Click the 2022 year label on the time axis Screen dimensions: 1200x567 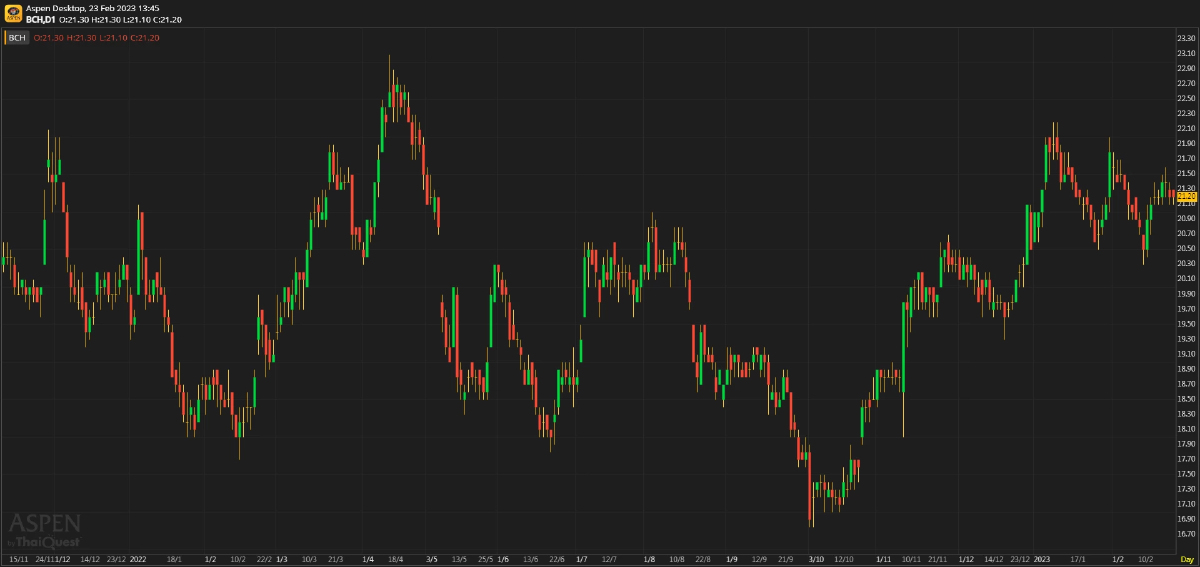tap(138, 559)
